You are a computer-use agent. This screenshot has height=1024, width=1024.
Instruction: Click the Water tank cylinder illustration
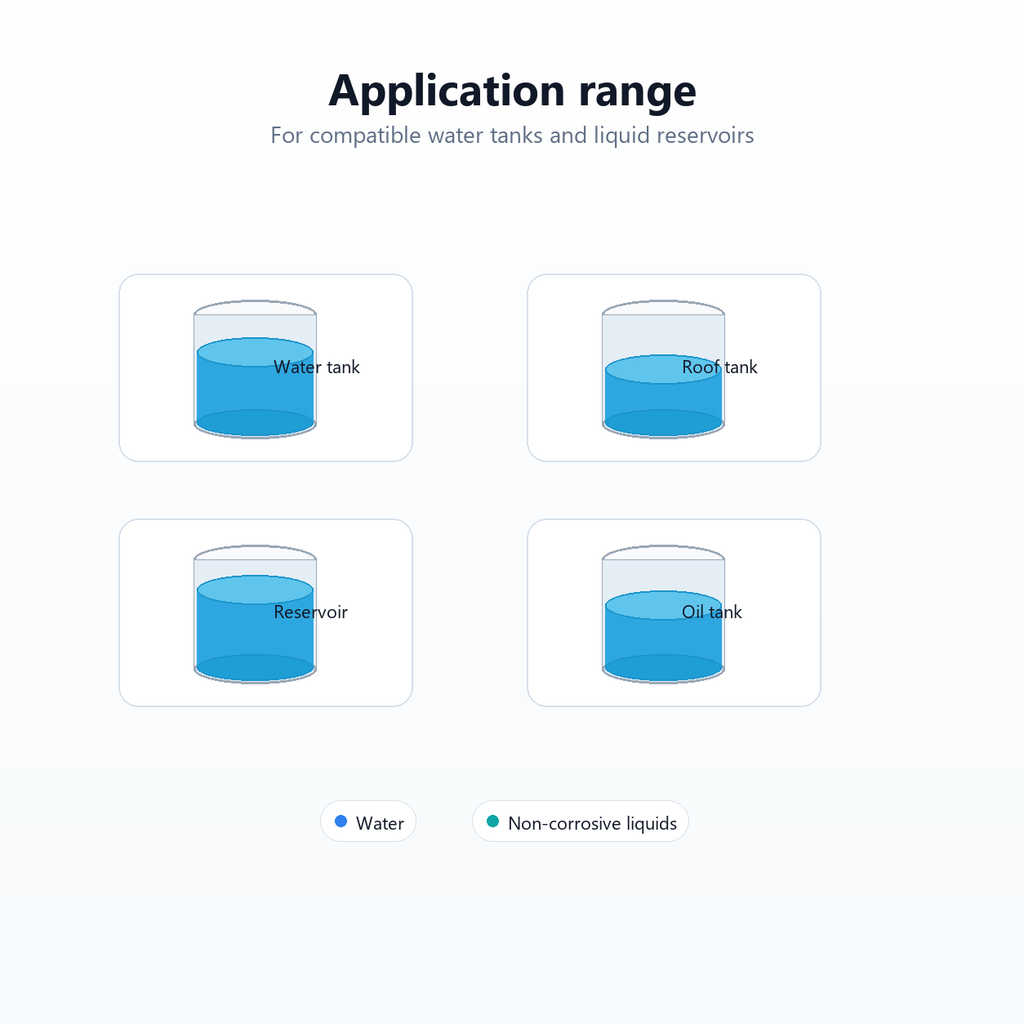[x=255, y=369]
